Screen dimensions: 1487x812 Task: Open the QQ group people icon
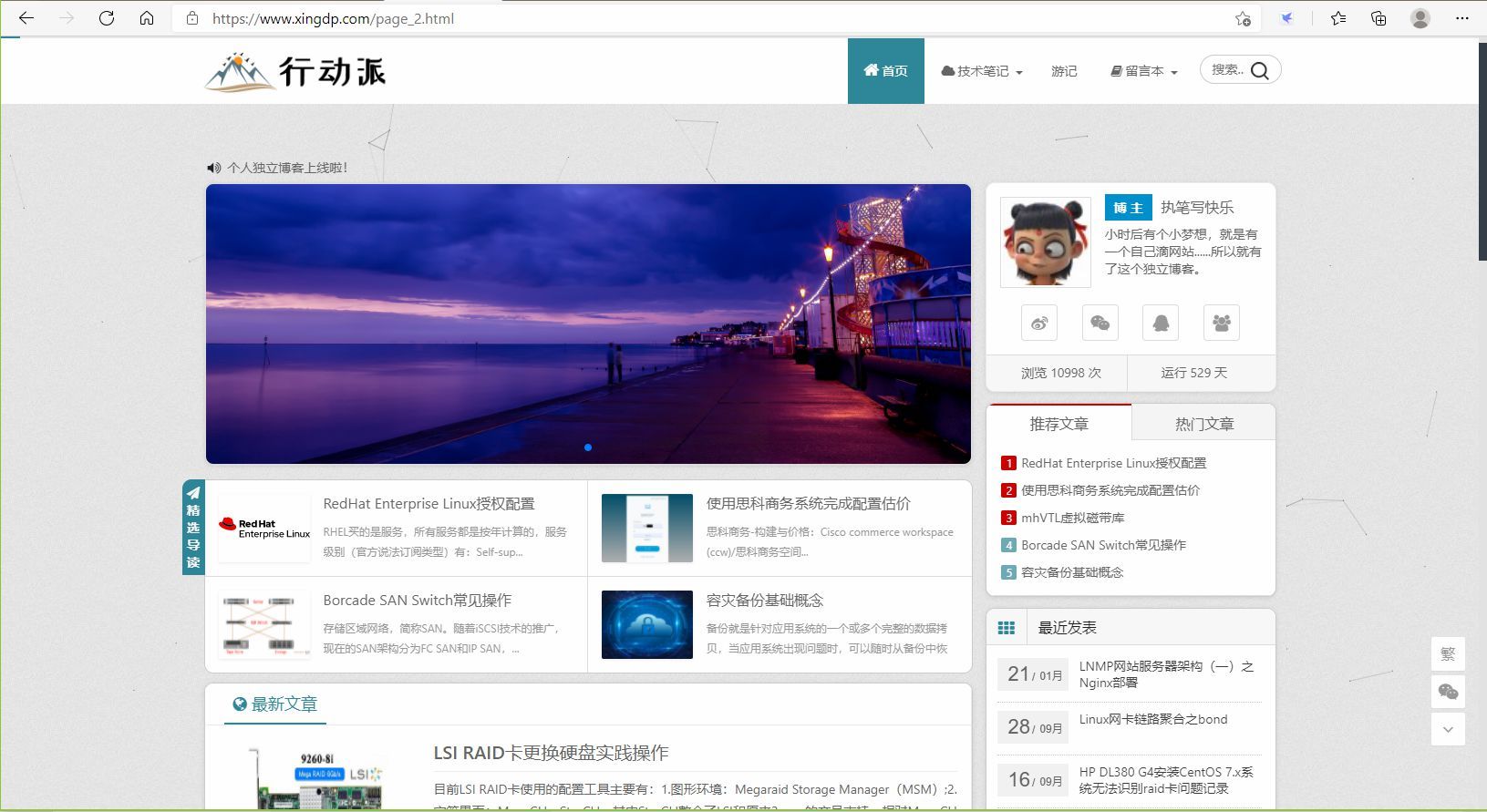(x=1222, y=323)
